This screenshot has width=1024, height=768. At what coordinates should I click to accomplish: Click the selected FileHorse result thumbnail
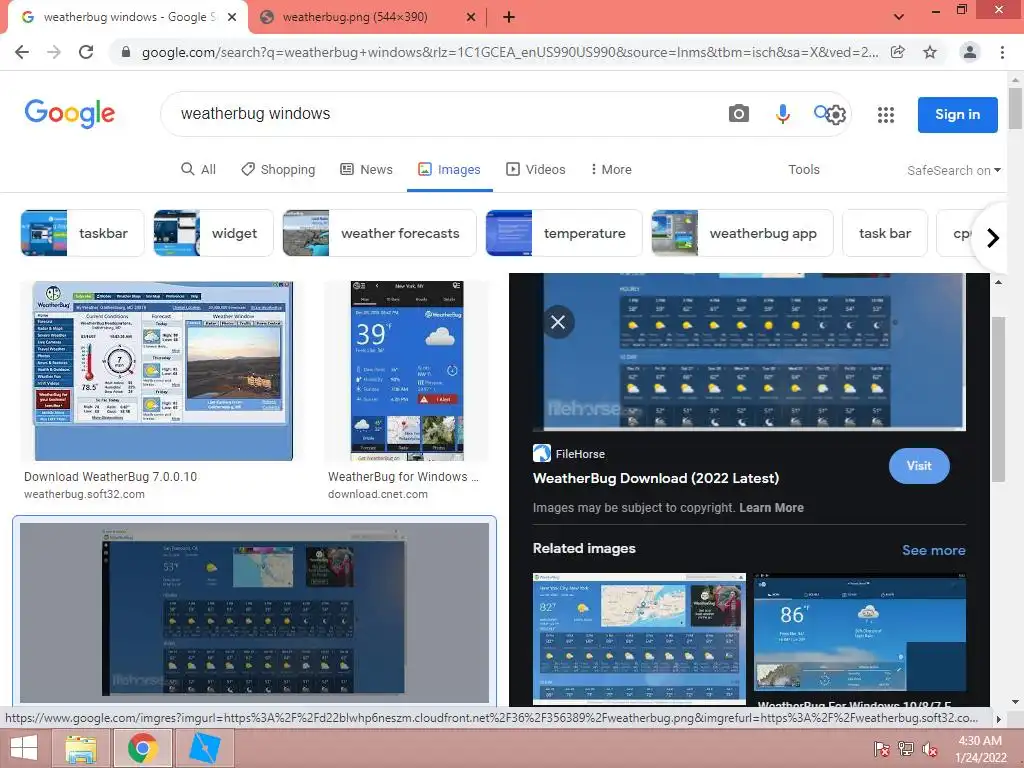pos(255,612)
